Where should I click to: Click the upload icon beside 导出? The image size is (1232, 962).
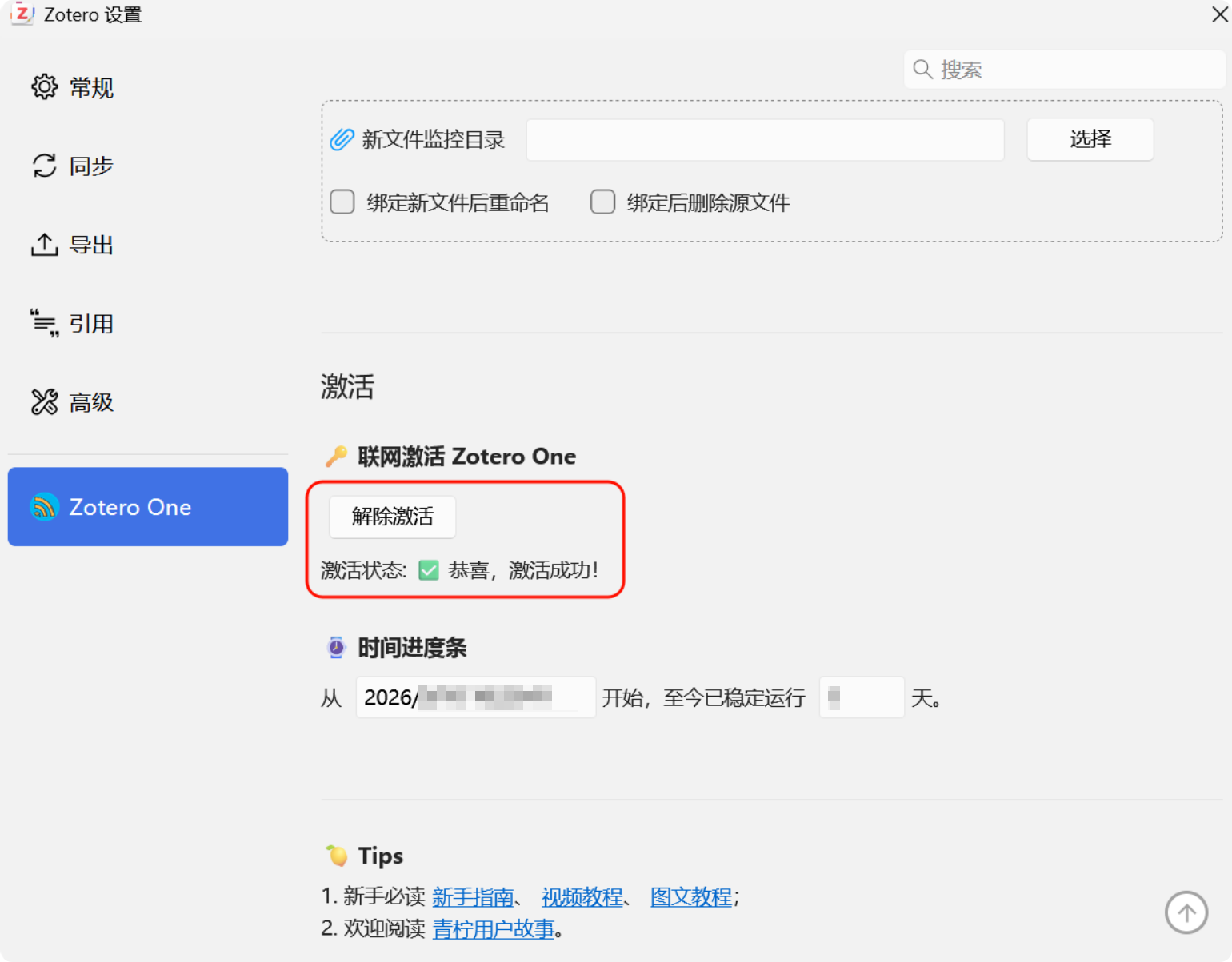point(45,245)
